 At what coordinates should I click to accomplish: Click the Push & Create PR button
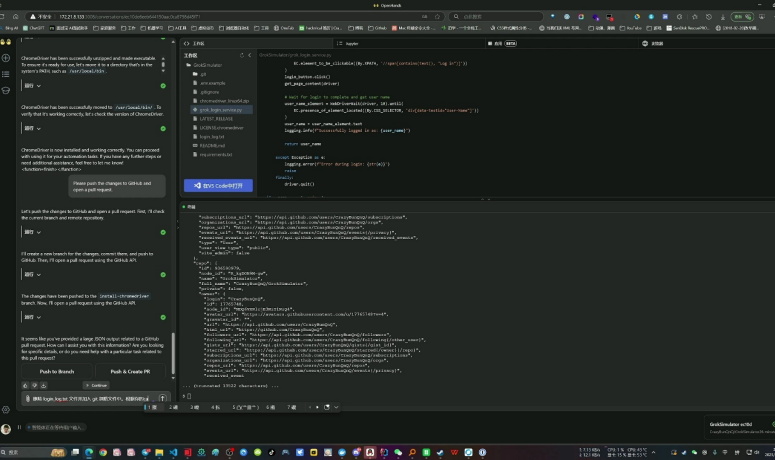pyautogui.click(x=130, y=371)
